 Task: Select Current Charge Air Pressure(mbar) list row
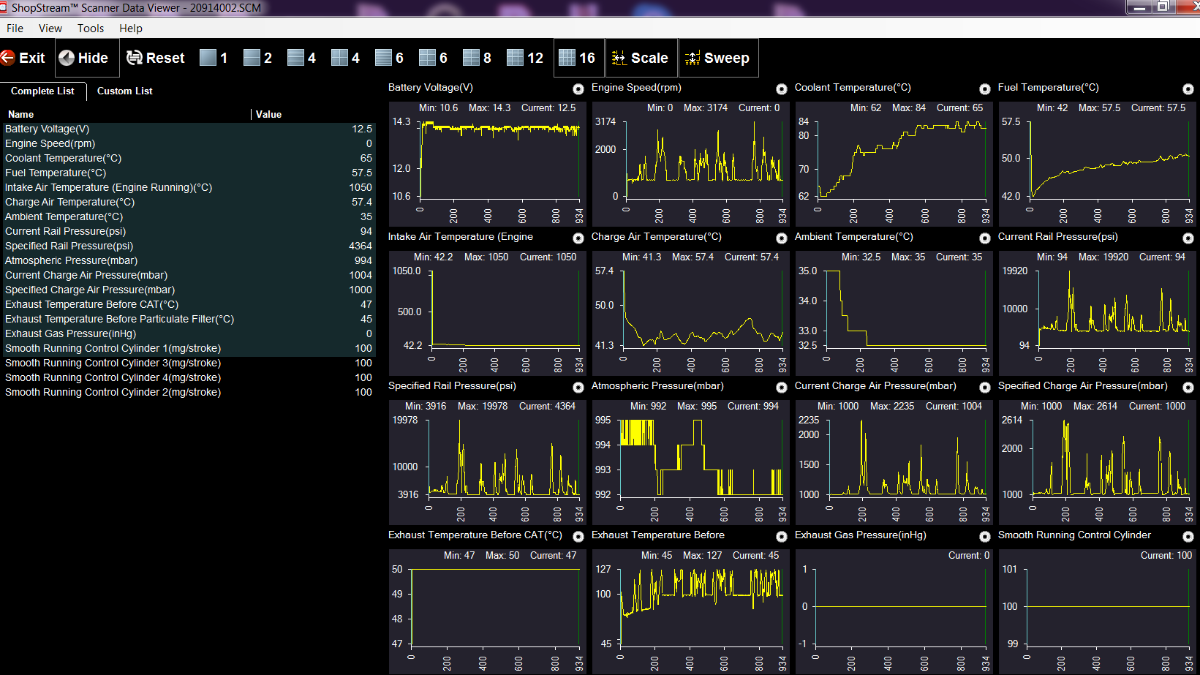[x=189, y=275]
